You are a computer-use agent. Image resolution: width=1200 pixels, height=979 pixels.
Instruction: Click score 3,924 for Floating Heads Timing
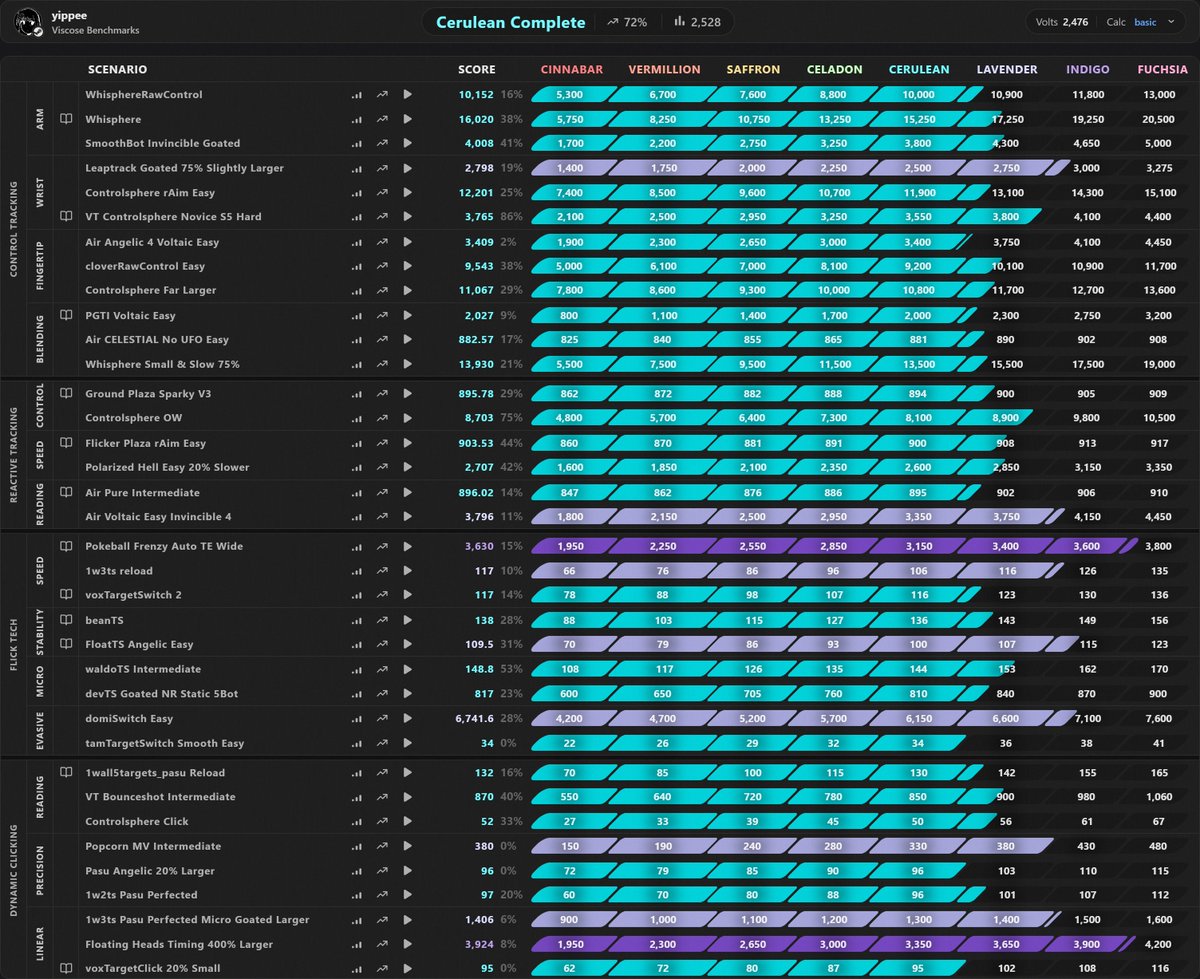(x=479, y=944)
